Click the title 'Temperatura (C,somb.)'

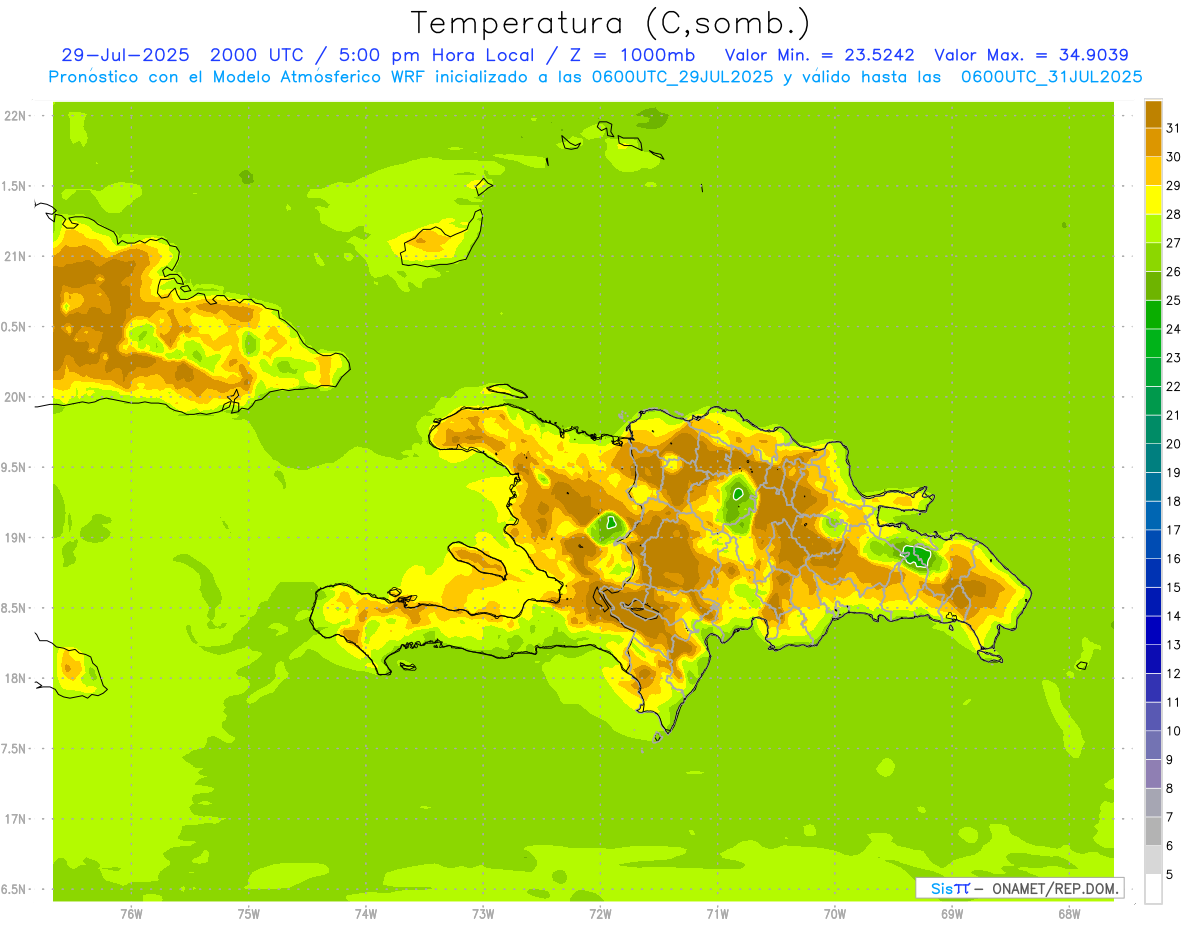[x=611, y=23]
